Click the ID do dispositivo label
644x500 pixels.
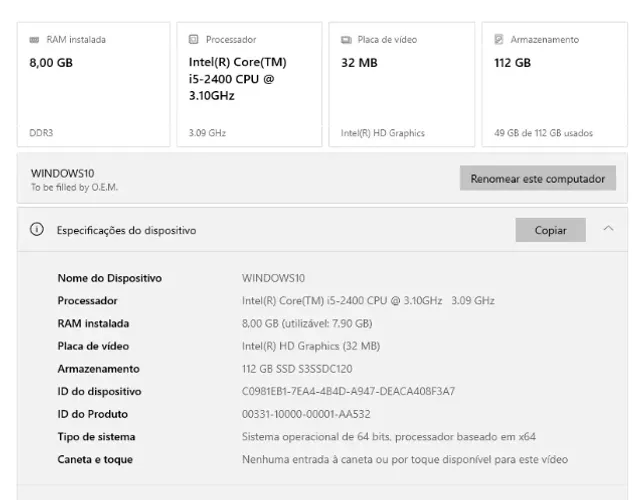tap(99, 392)
